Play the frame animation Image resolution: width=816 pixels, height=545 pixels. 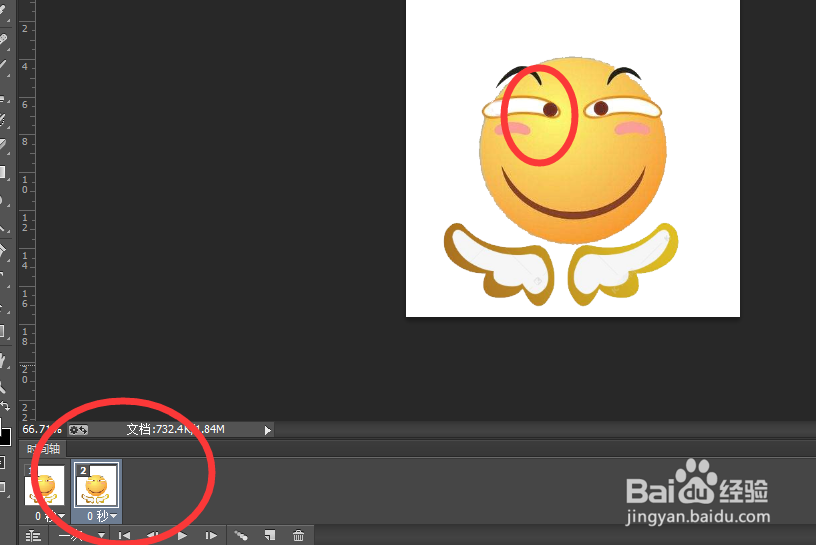(182, 535)
